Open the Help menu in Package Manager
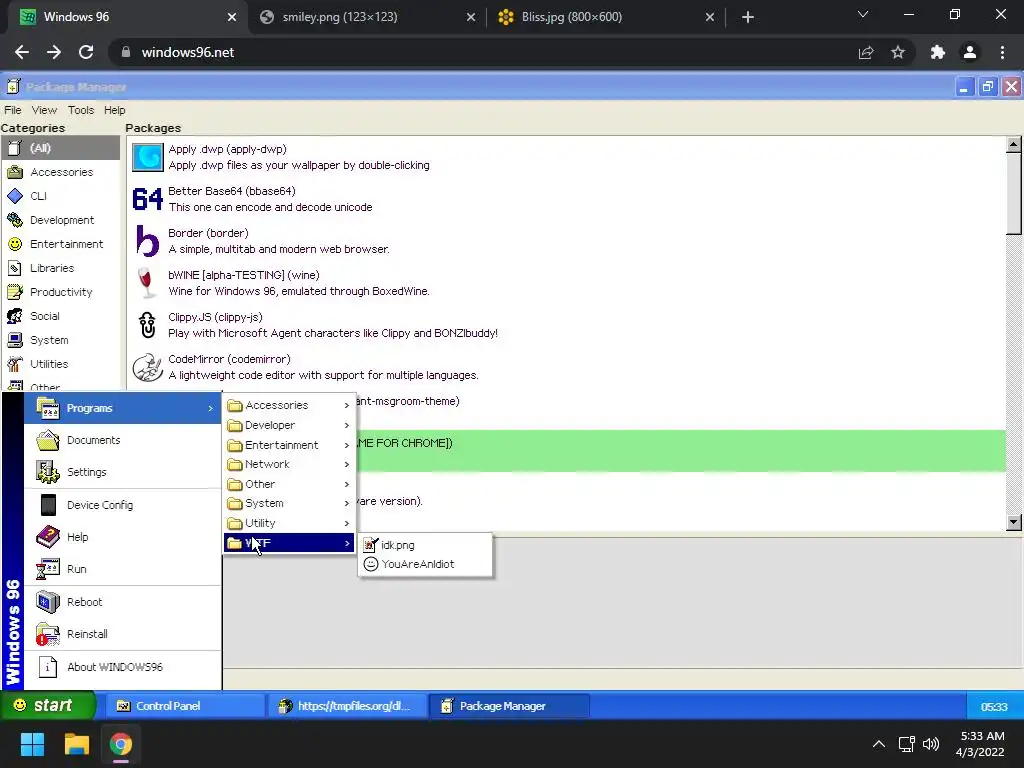Viewport: 1024px width, 768px height. pyautogui.click(x=114, y=110)
